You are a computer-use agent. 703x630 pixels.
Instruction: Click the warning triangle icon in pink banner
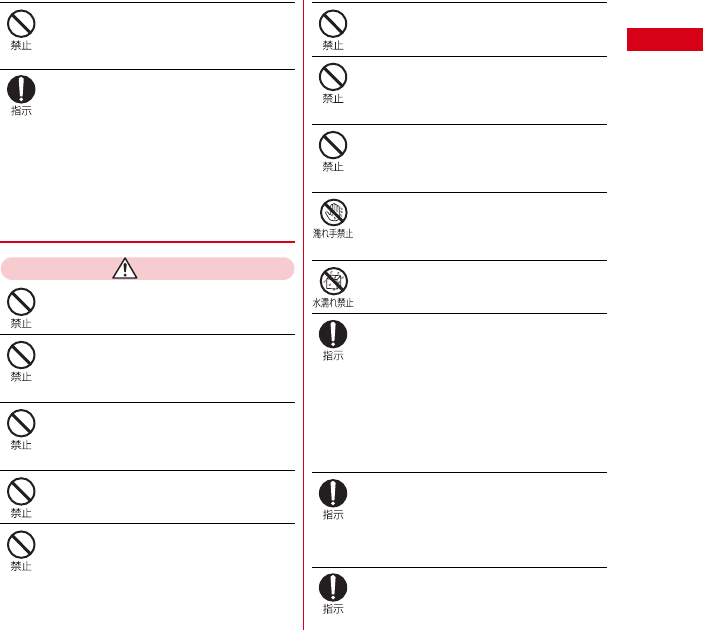(125, 268)
